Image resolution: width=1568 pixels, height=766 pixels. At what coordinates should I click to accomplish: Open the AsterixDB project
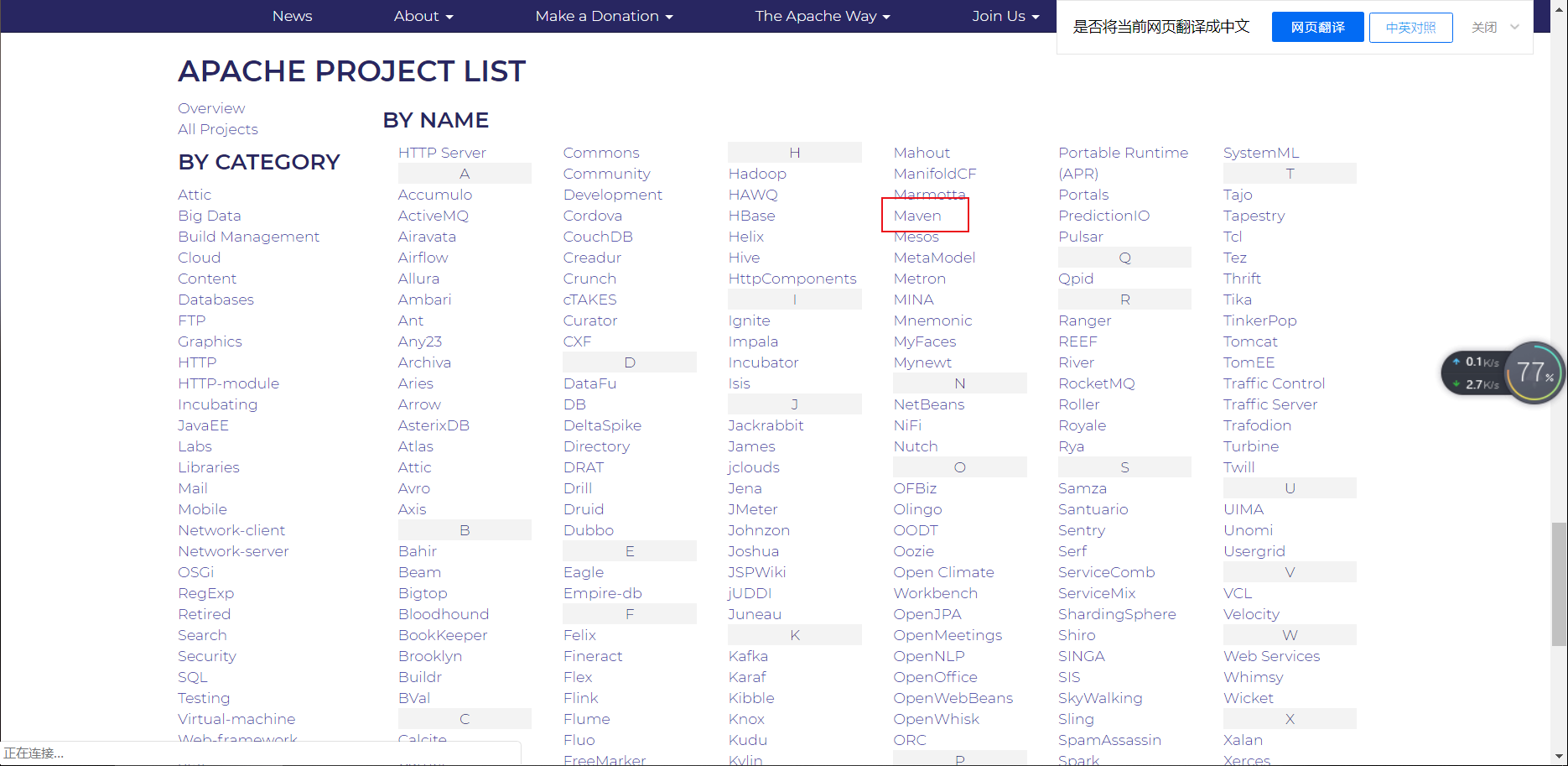pos(434,425)
